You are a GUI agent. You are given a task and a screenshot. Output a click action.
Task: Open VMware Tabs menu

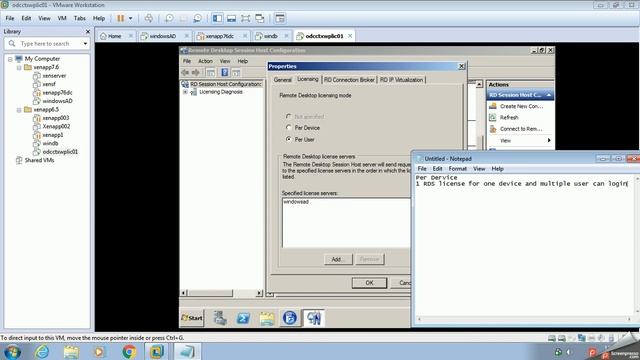point(80,18)
